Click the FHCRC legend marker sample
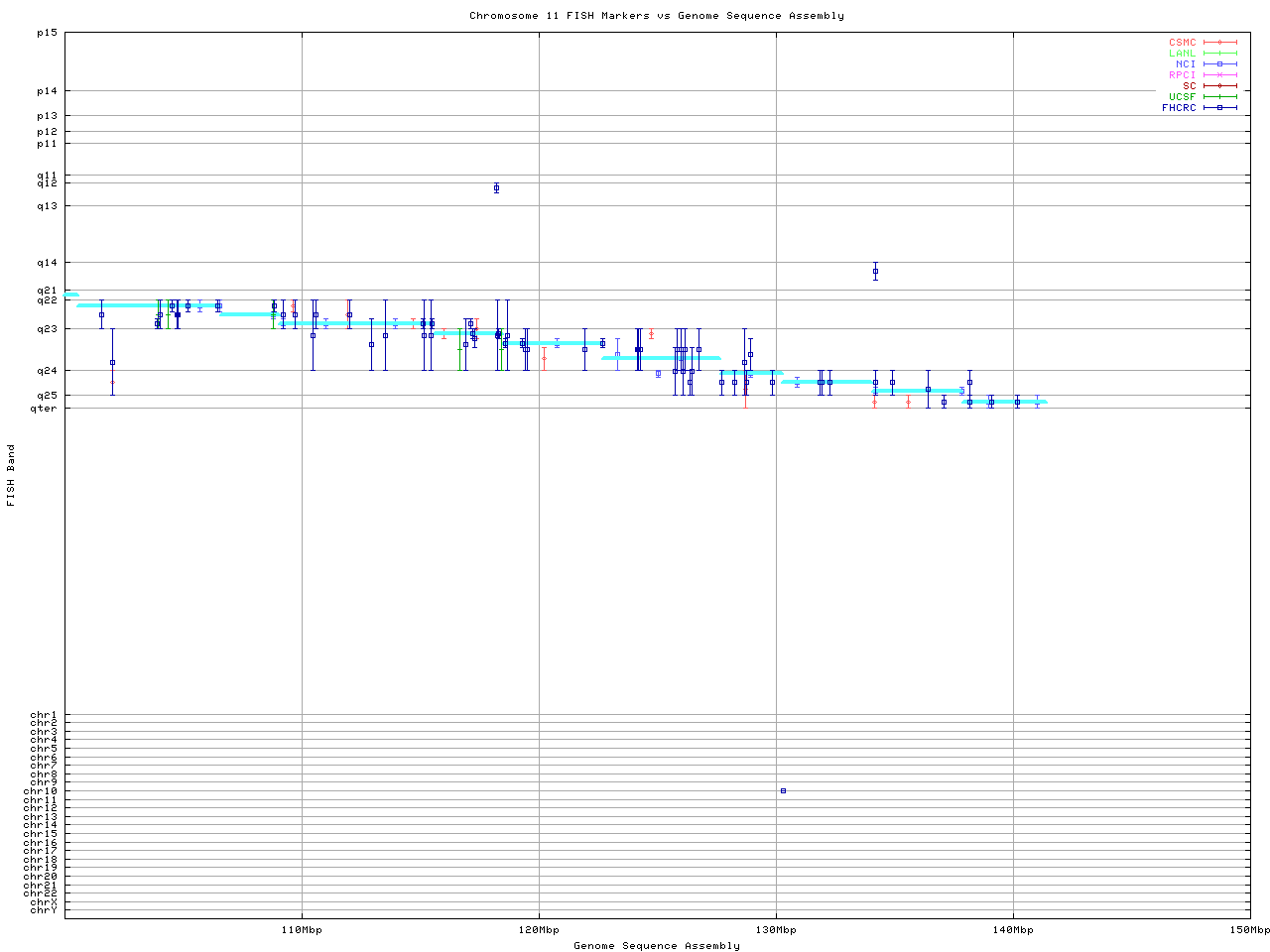Viewport: 1270px width, 952px height. [1219, 108]
